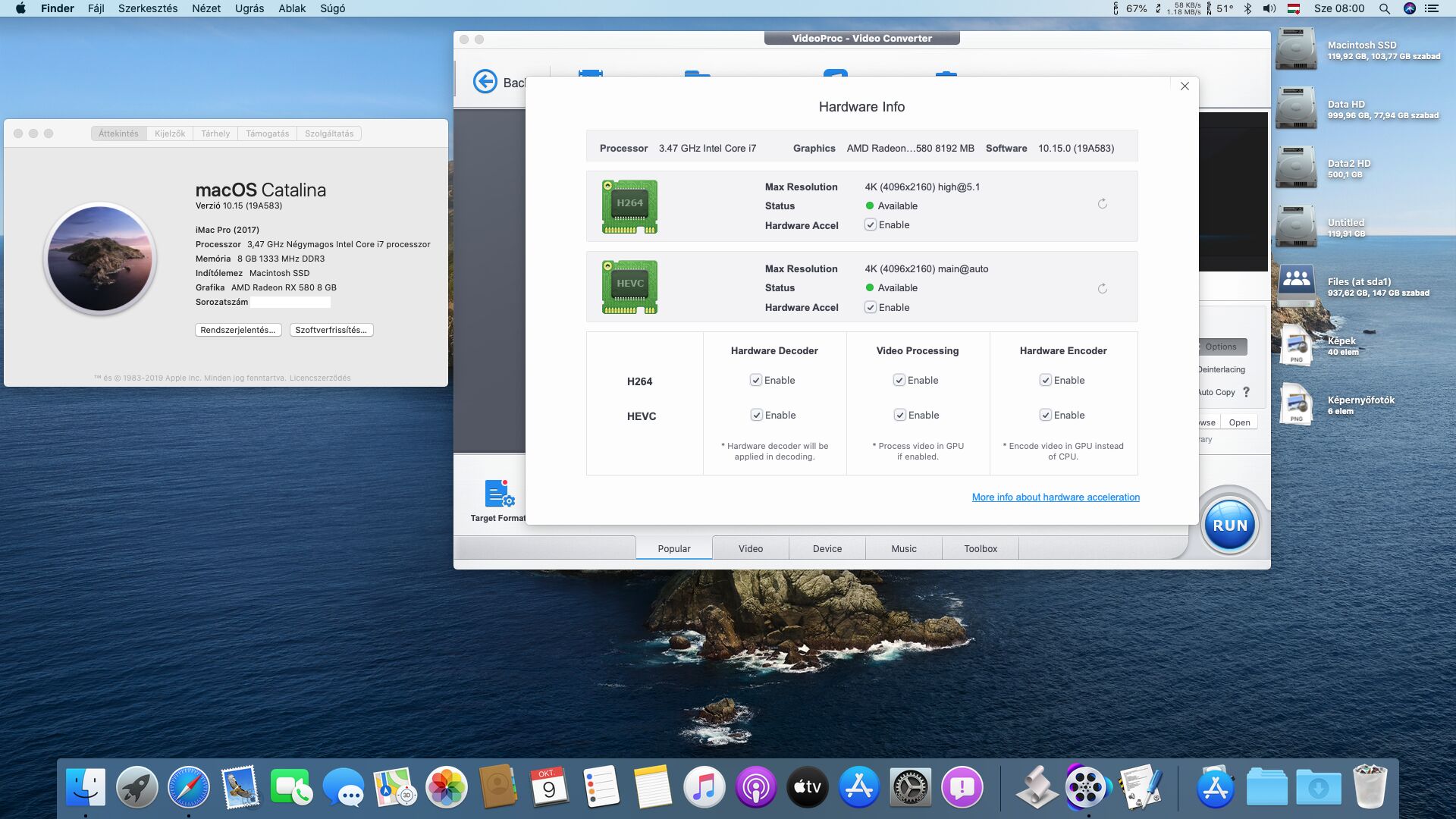1456x819 pixels.
Task: Toggle HEVC Hardware Accel Enable checkbox
Action: point(871,307)
